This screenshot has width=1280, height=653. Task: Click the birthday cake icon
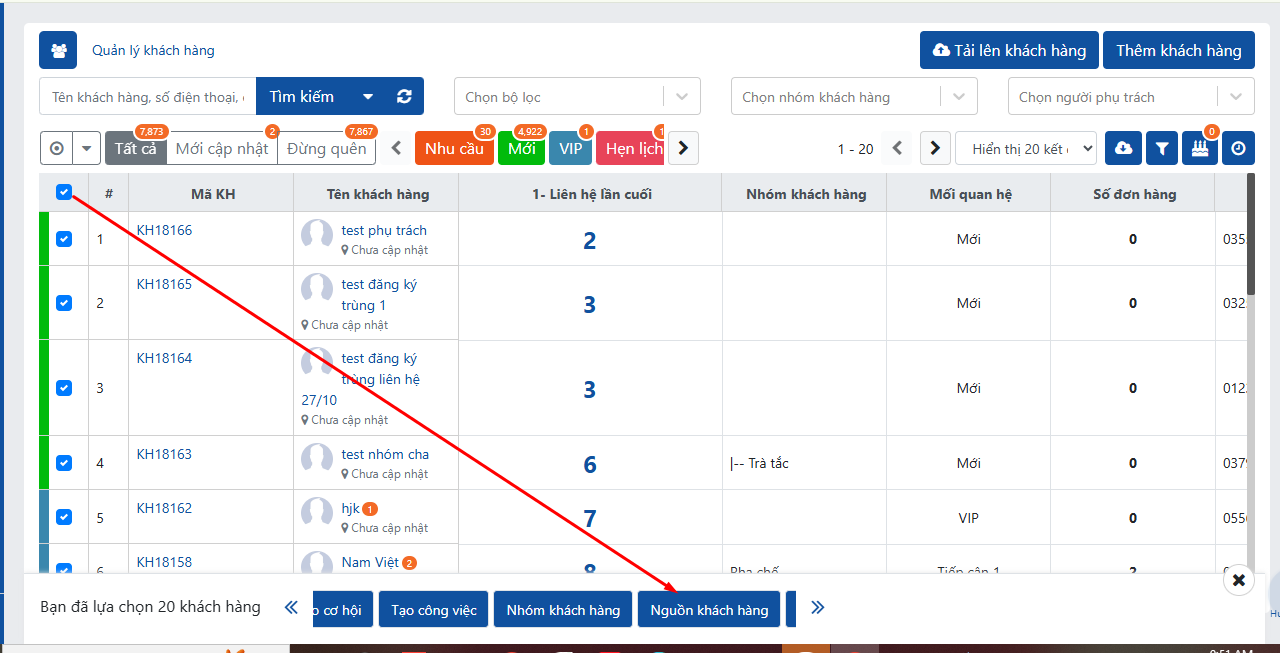1199,148
